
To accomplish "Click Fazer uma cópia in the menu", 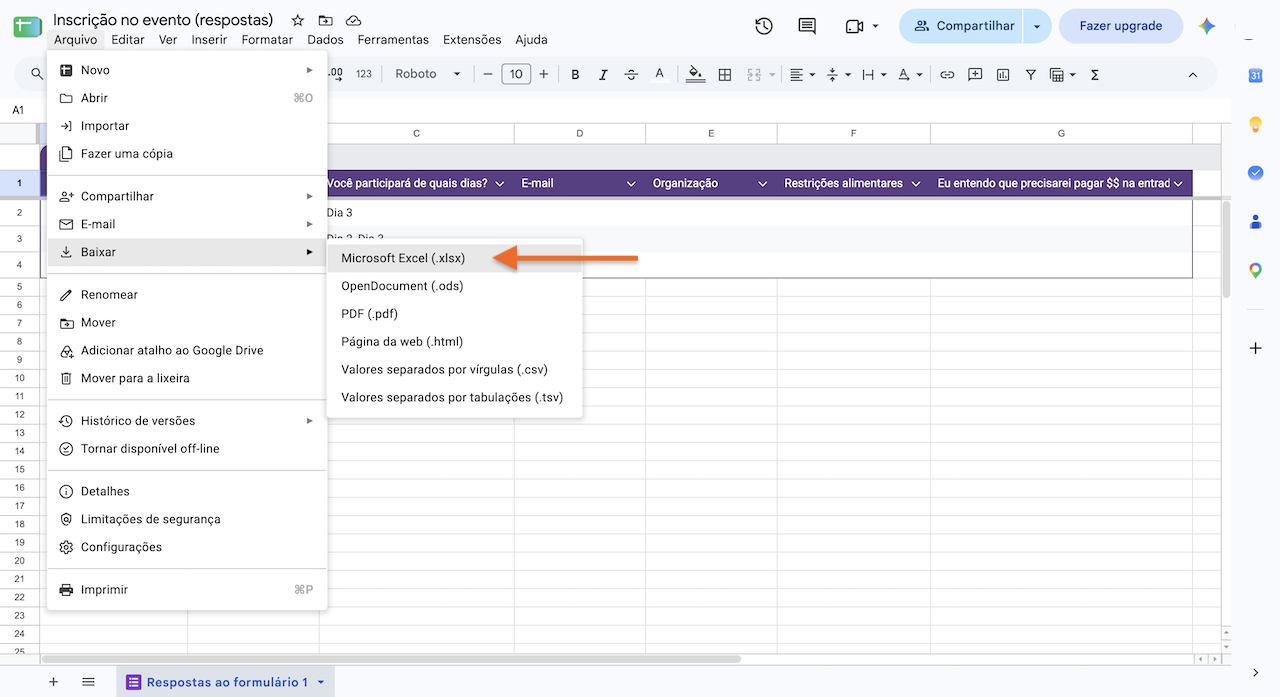I will pos(187,154).
